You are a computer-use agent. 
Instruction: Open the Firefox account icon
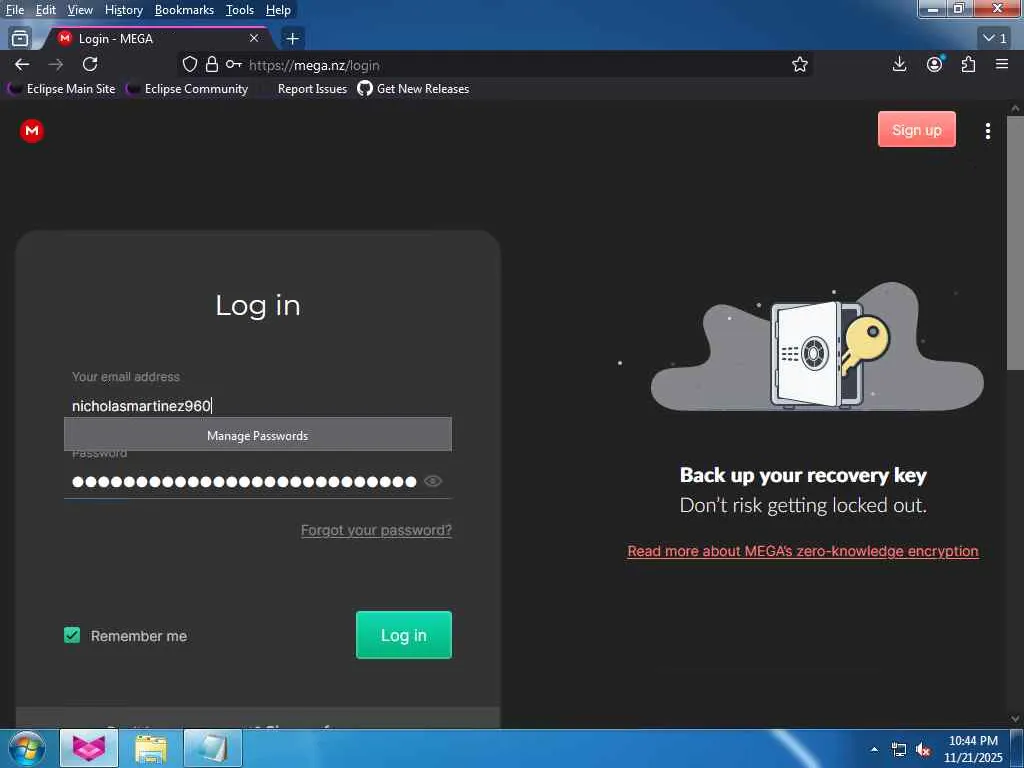pyautogui.click(x=935, y=64)
